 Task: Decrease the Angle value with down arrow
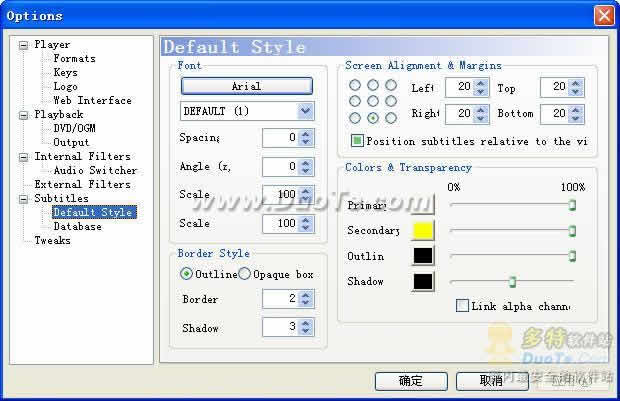[x=305, y=170]
